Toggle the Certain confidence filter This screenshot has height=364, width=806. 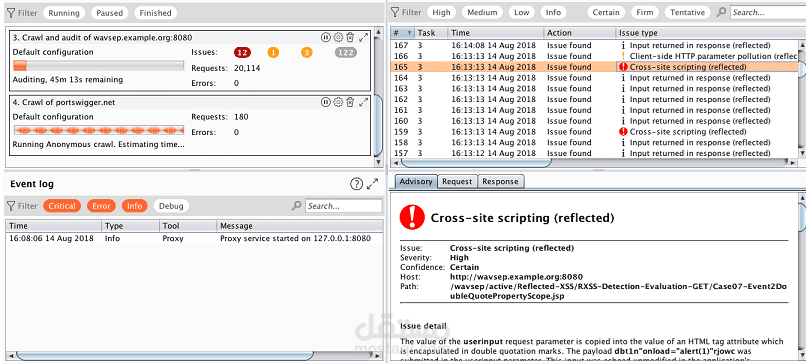point(606,12)
